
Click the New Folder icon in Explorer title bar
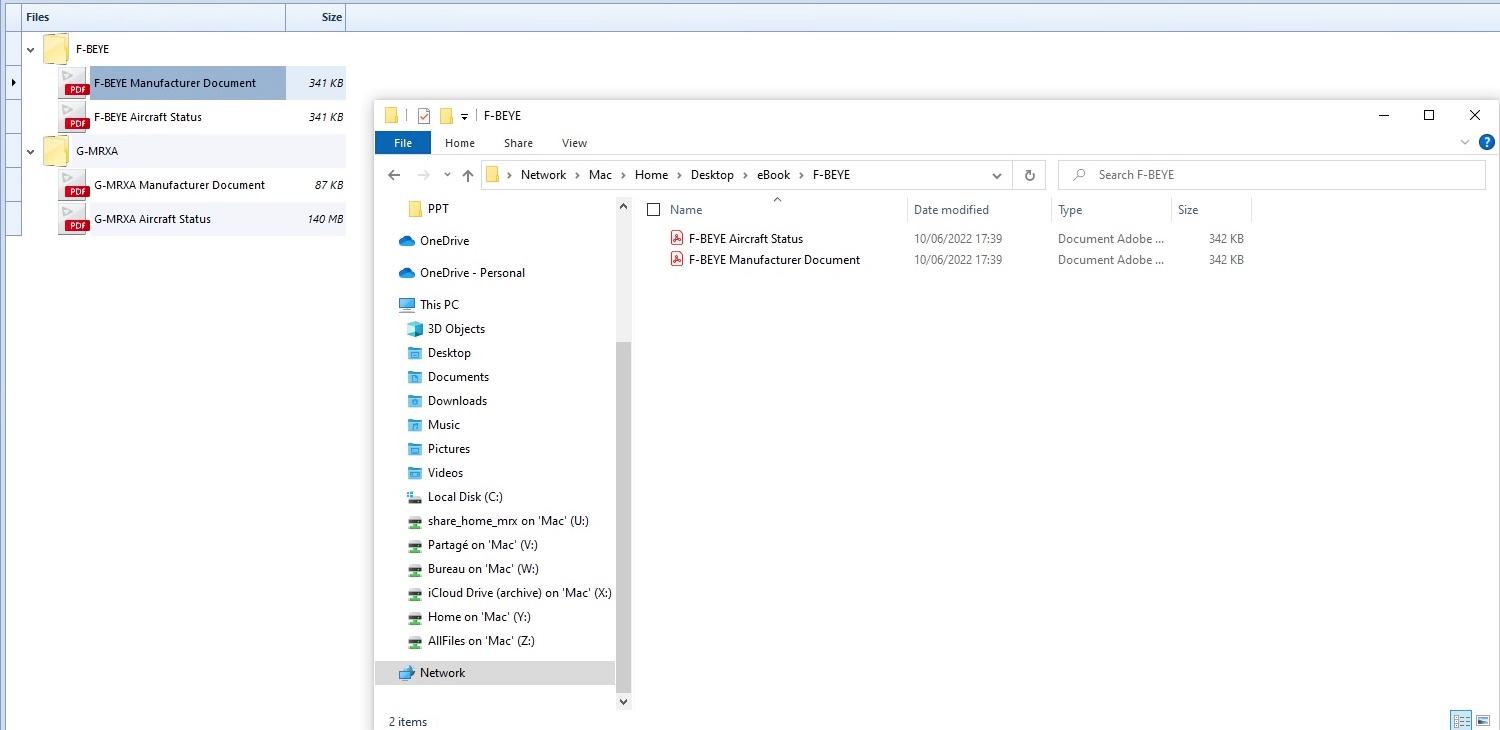click(x=446, y=116)
